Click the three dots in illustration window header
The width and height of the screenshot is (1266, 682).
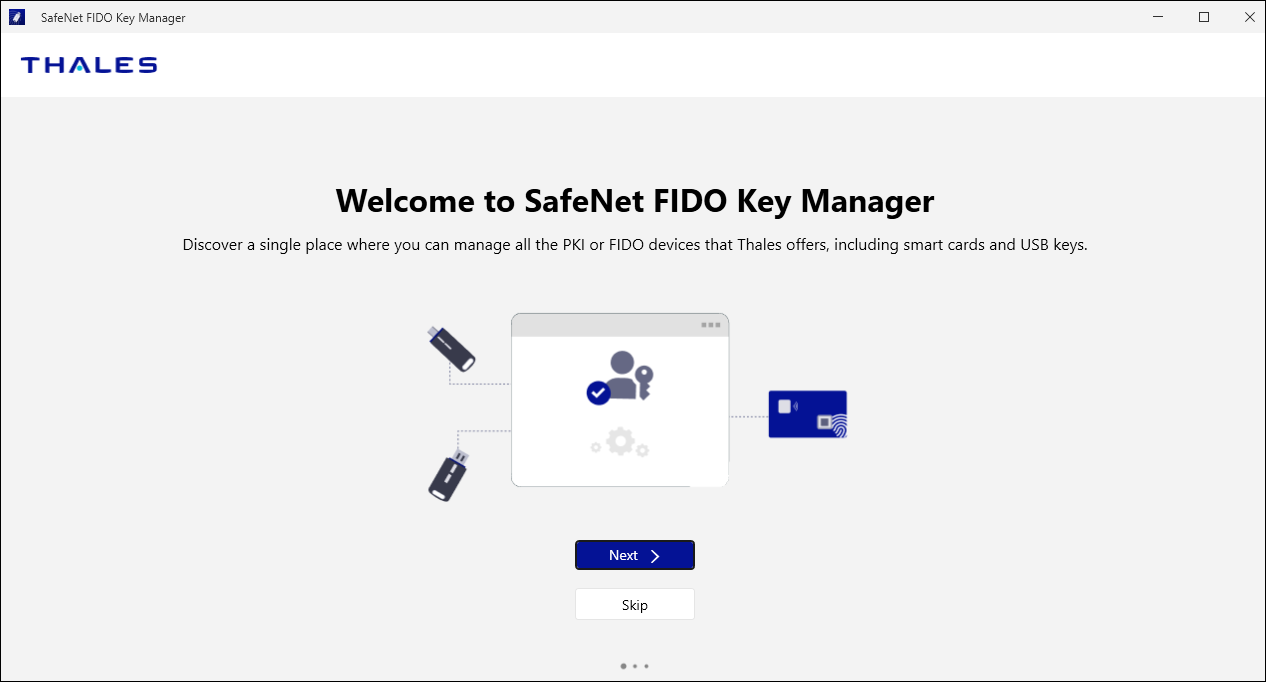click(710, 325)
